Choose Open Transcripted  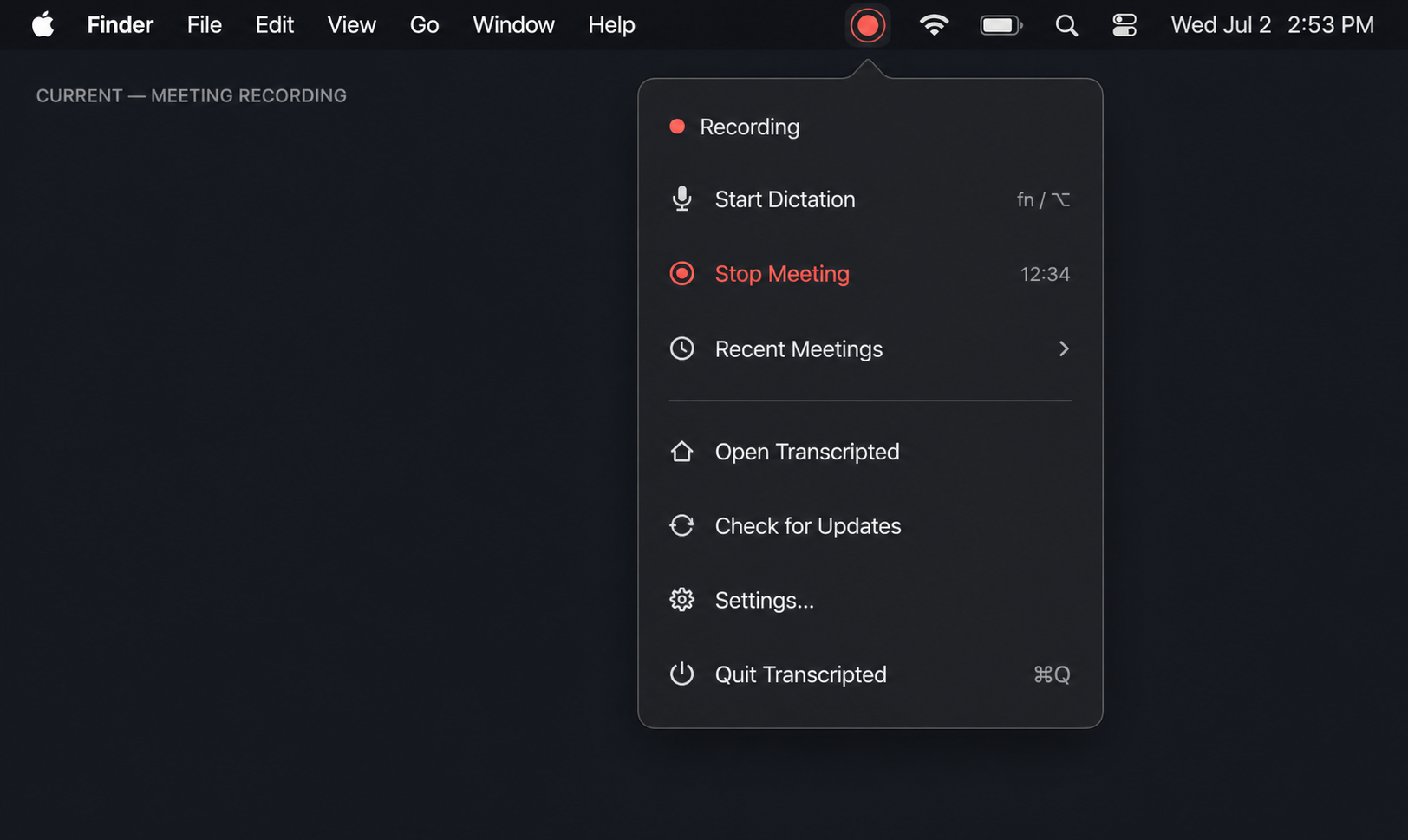[x=870, y=452]
